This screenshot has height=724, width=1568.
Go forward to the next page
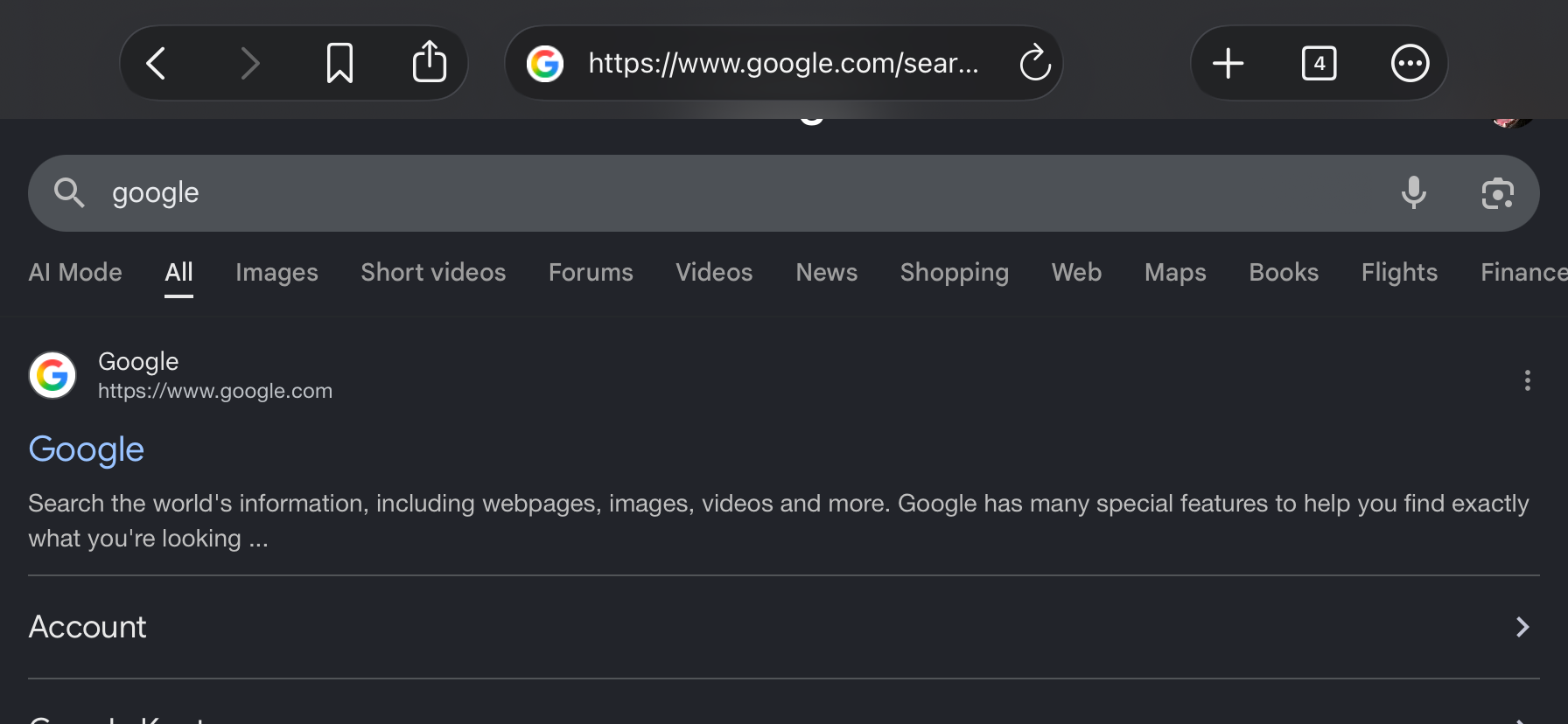249,63
